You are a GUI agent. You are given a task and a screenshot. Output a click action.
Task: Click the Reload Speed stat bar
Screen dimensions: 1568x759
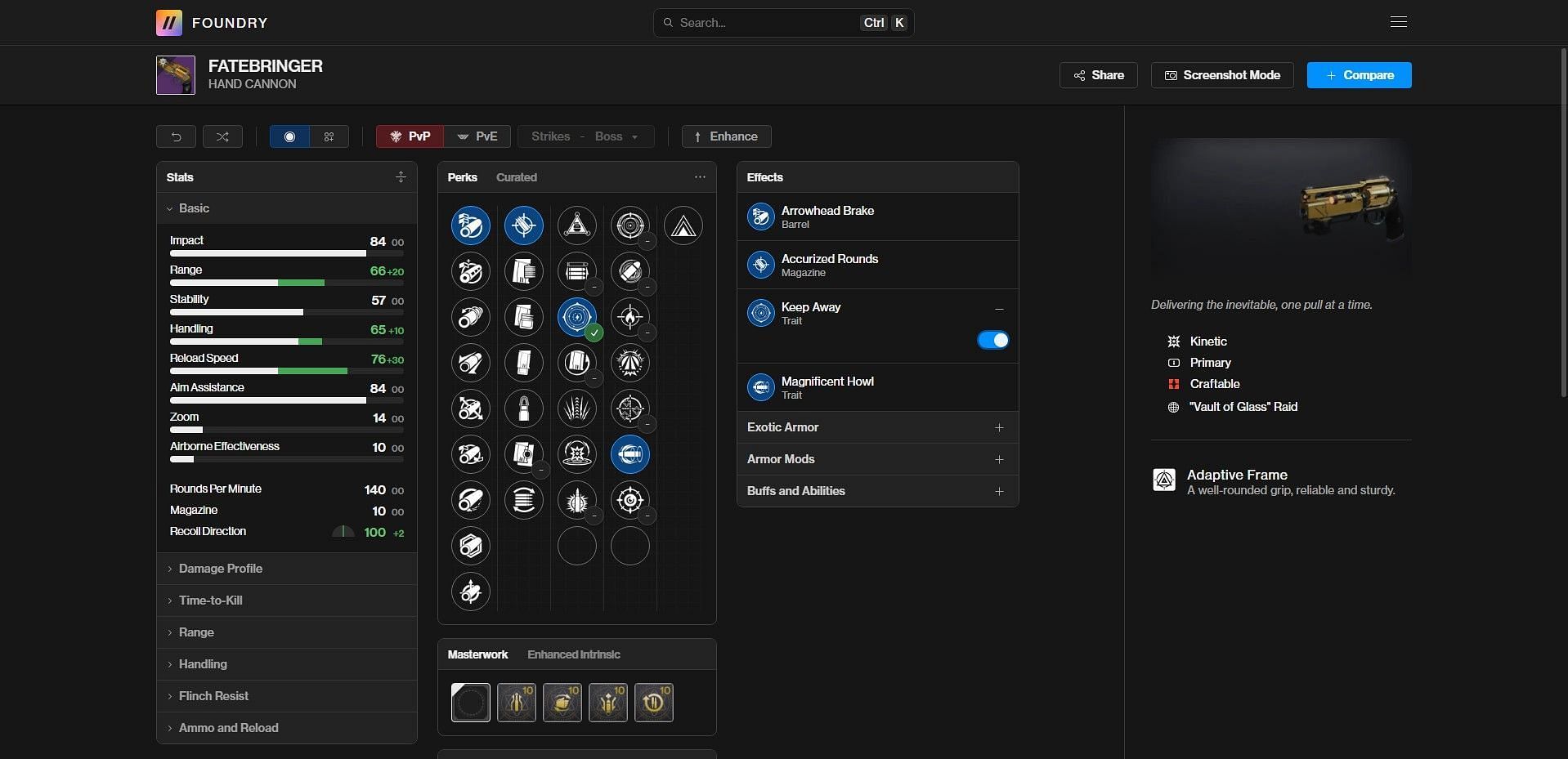point(286,371)
